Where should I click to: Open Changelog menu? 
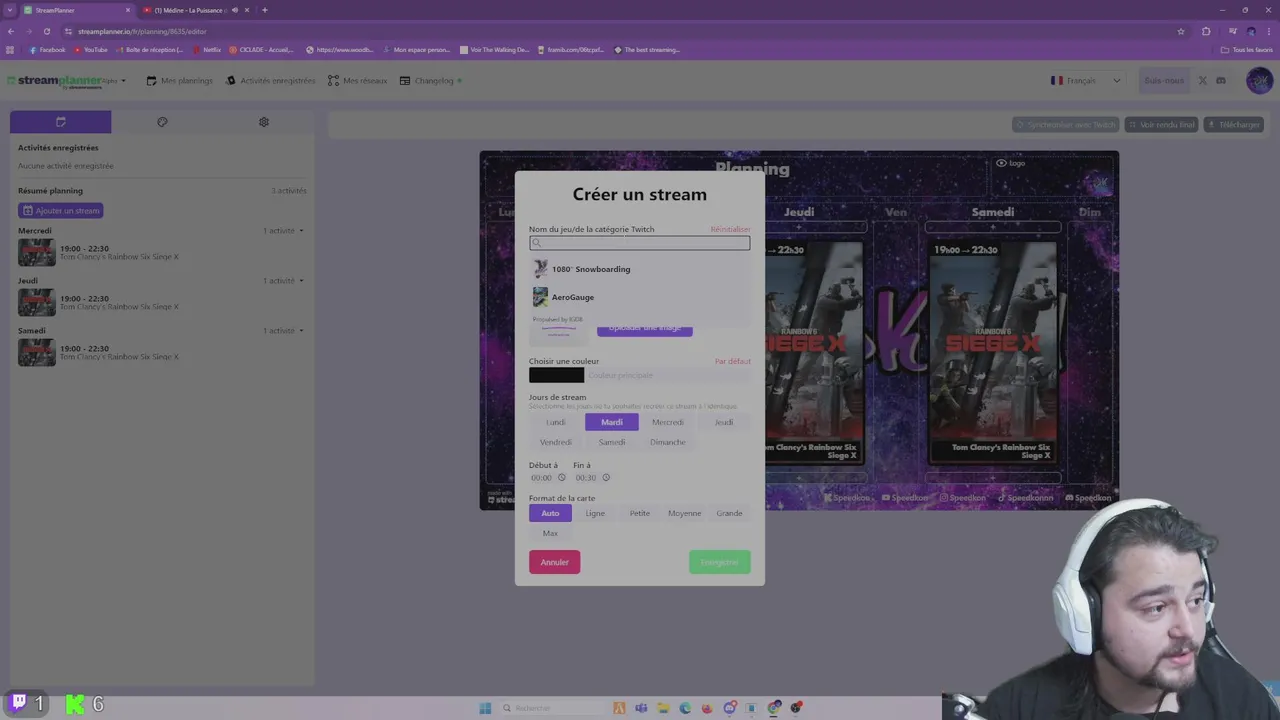click(x=431, y=81)
